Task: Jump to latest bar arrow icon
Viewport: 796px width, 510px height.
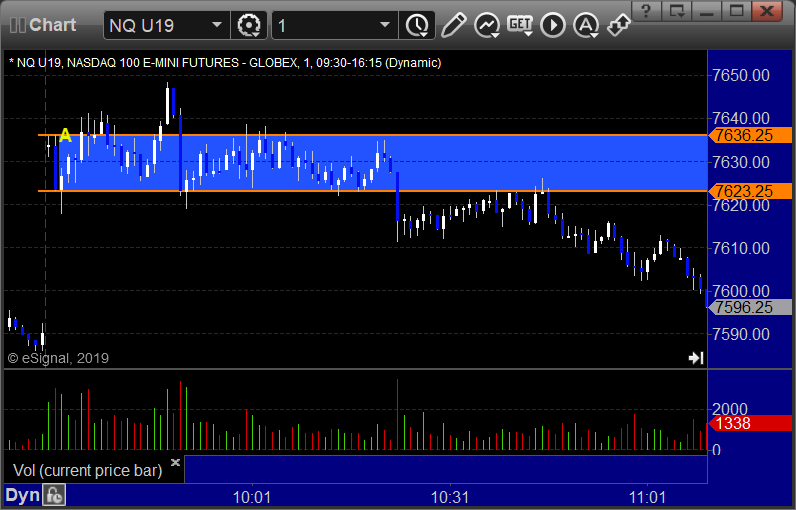Action: [x=695, y=358]
